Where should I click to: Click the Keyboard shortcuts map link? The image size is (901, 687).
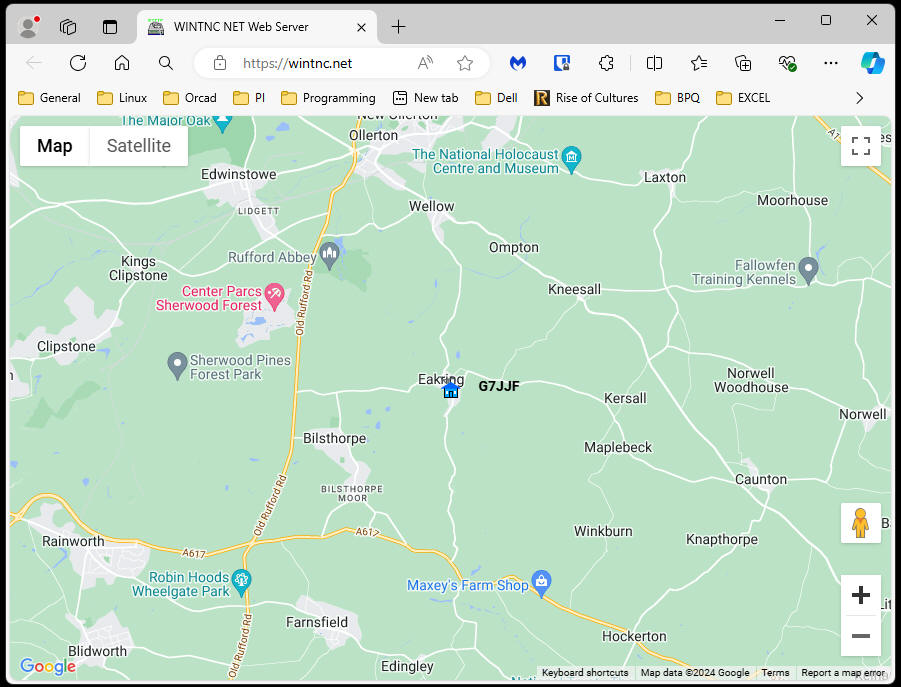[x=585, y=673]
